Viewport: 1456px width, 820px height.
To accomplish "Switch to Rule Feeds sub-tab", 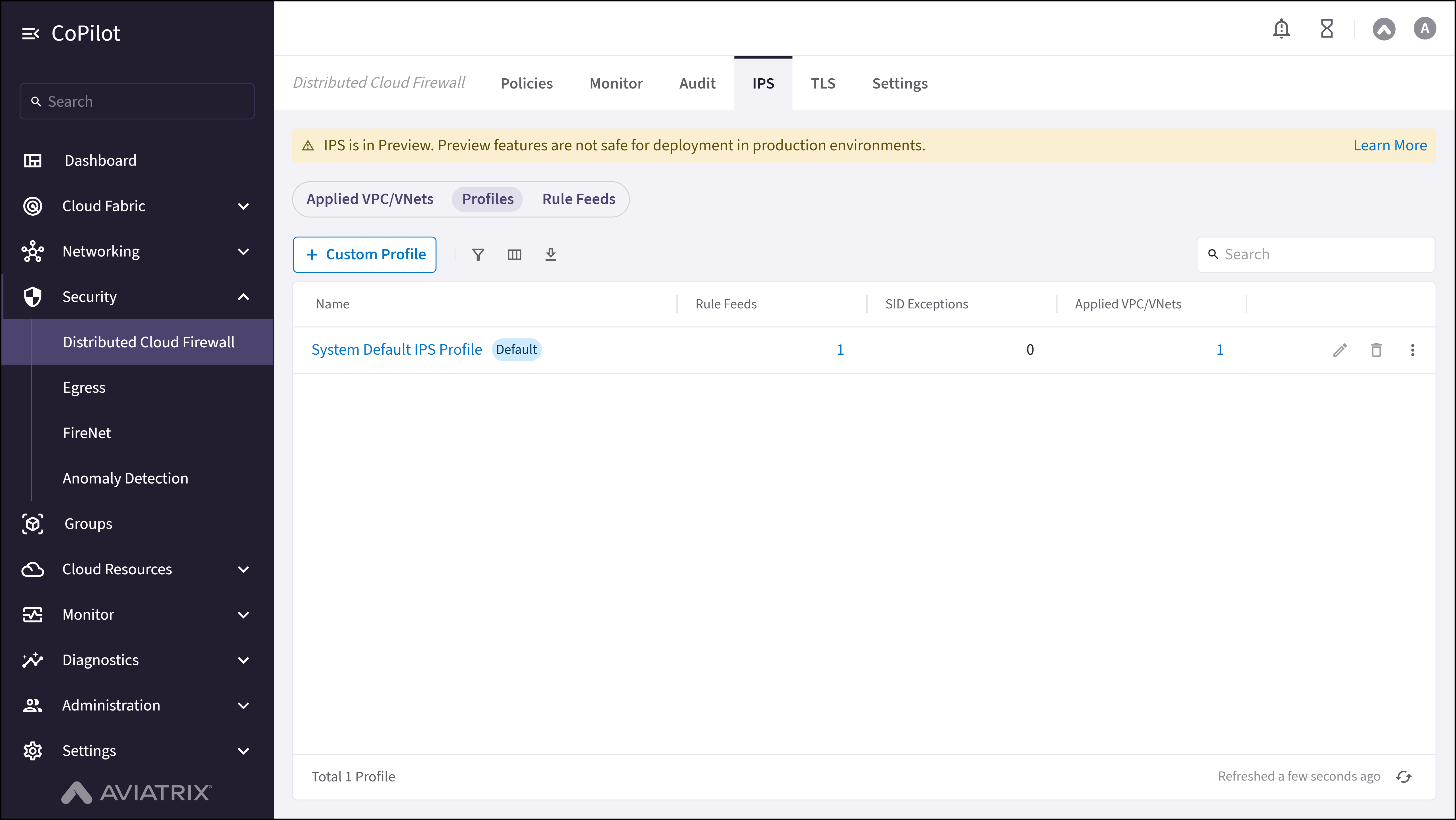I will tap(579, 199).
